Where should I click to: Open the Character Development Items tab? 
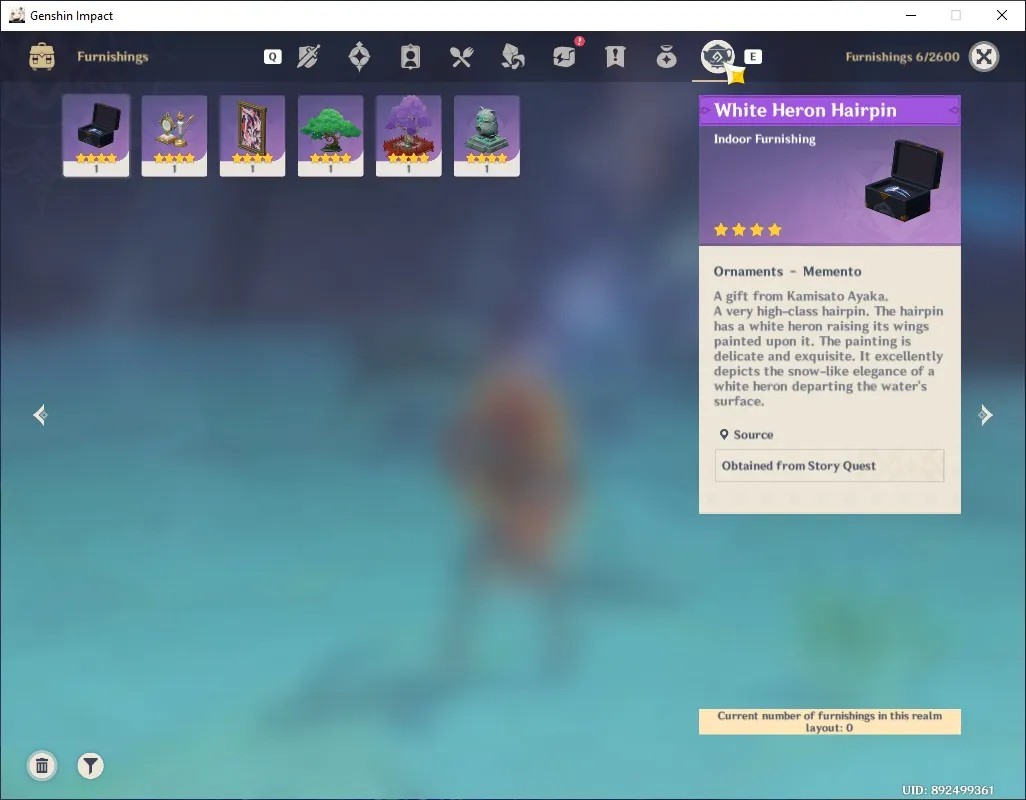(x=410, y=57)
